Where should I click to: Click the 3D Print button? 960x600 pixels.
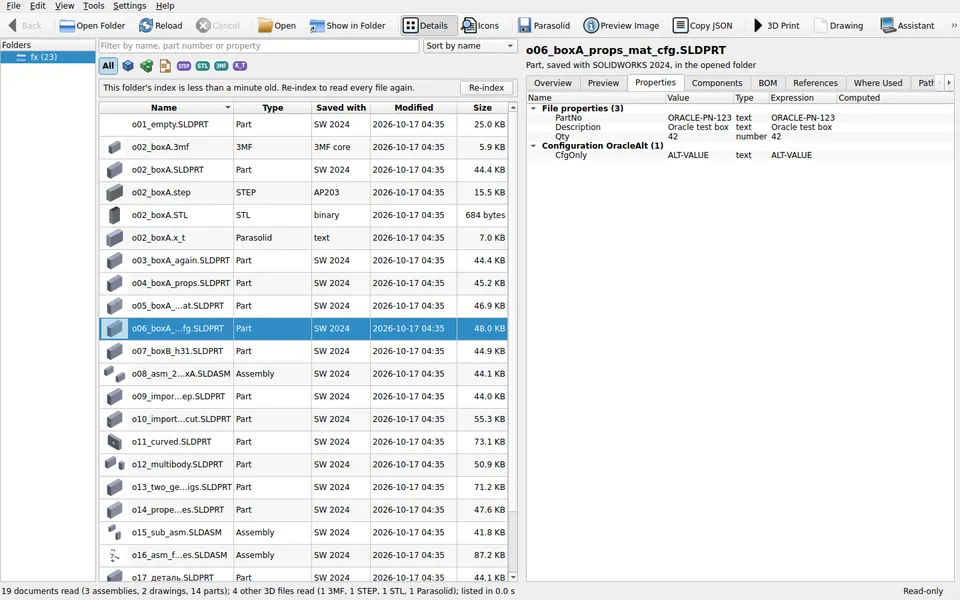point(776,26)
